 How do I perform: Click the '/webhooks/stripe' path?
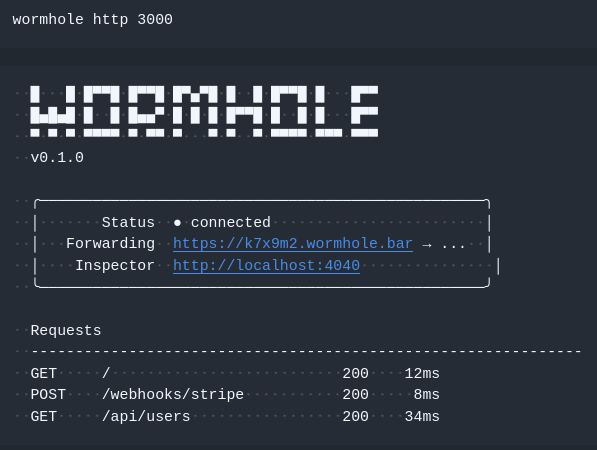pyautogui.click(x=173, y=395)
